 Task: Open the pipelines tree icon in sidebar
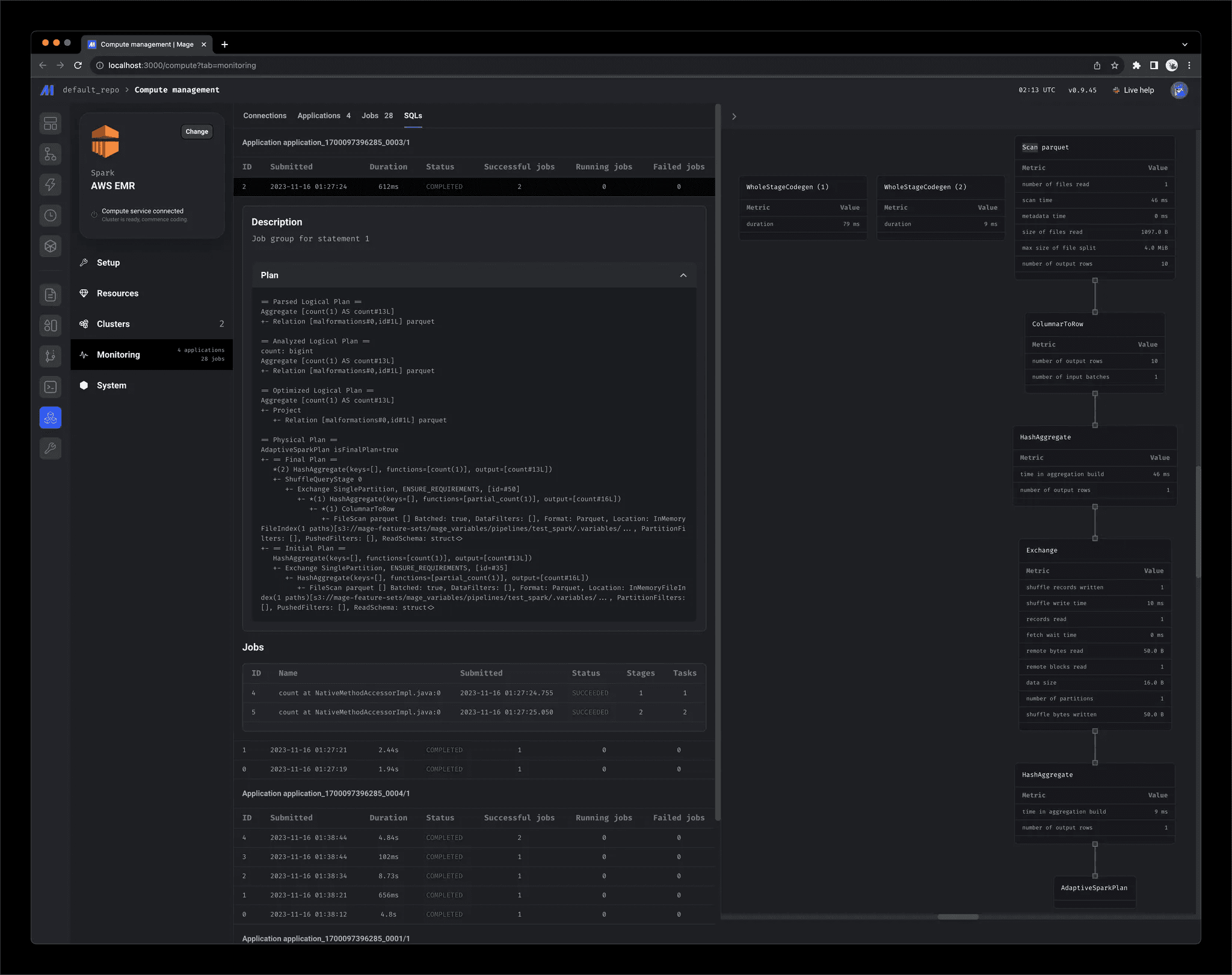51,154
